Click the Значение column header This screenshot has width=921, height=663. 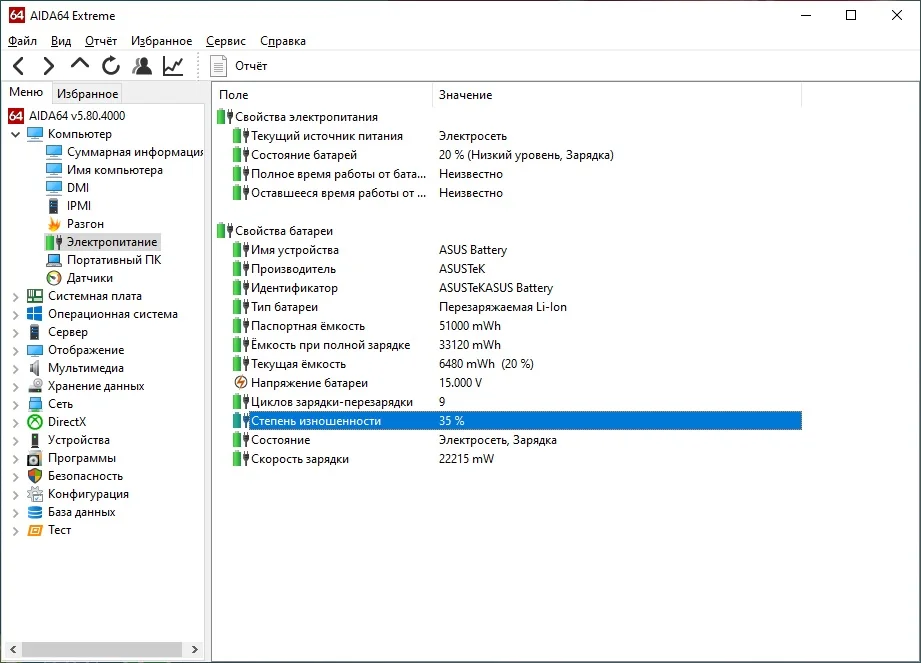[617, 95]
